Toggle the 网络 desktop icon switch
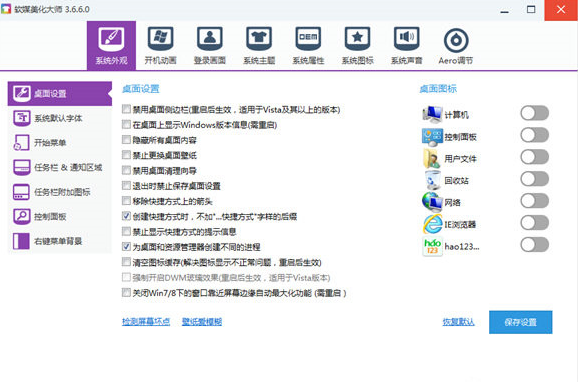This screenshot has height=382, width=578. (535, 201)
